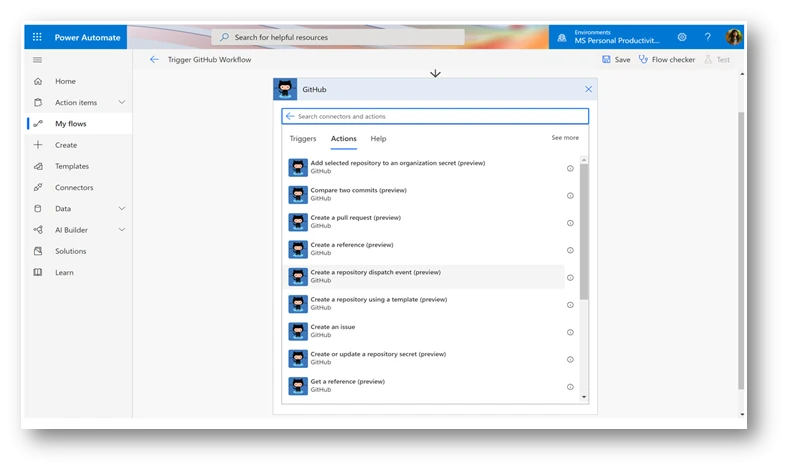Expand the AI Builder section

[x=122, y=230]
